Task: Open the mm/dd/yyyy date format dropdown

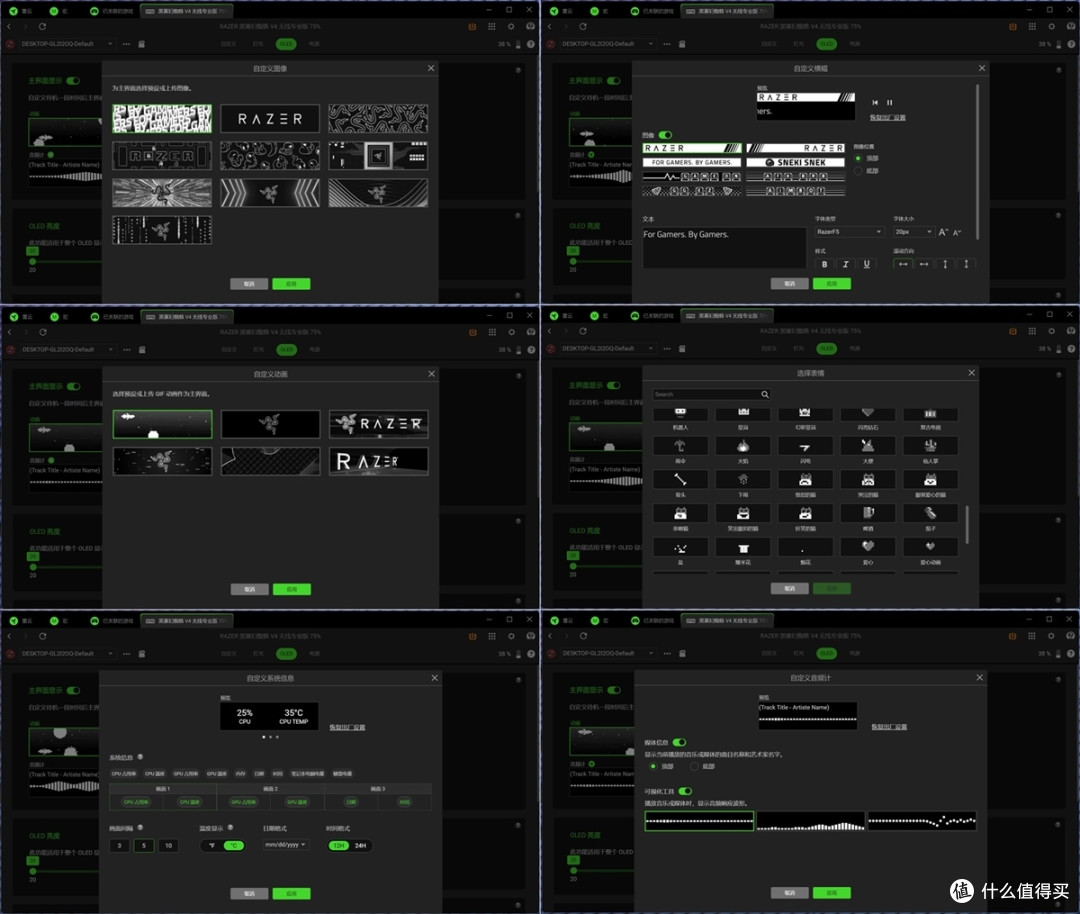Action: click(285, 845)
